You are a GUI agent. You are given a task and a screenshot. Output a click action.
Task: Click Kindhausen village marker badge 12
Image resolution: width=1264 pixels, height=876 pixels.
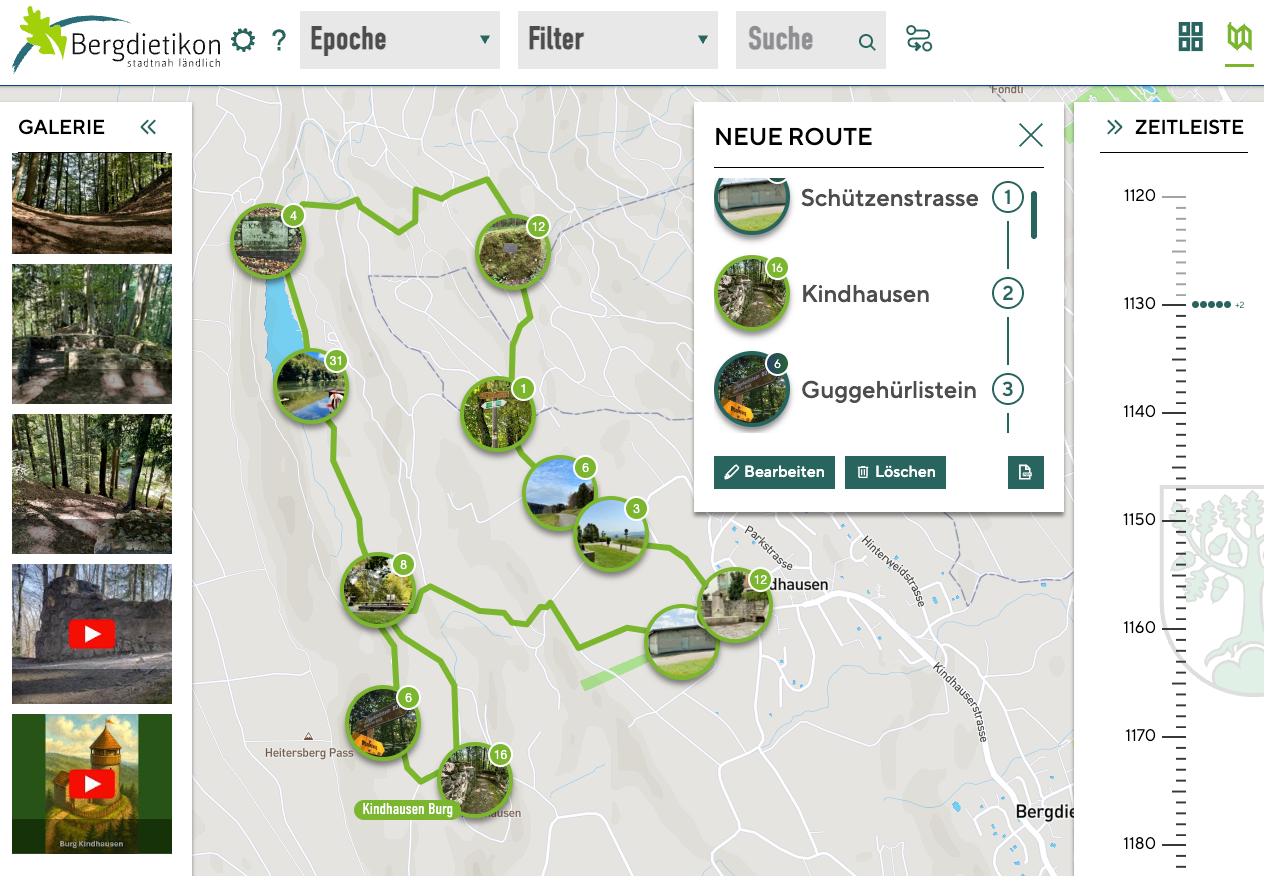(736, 604)
